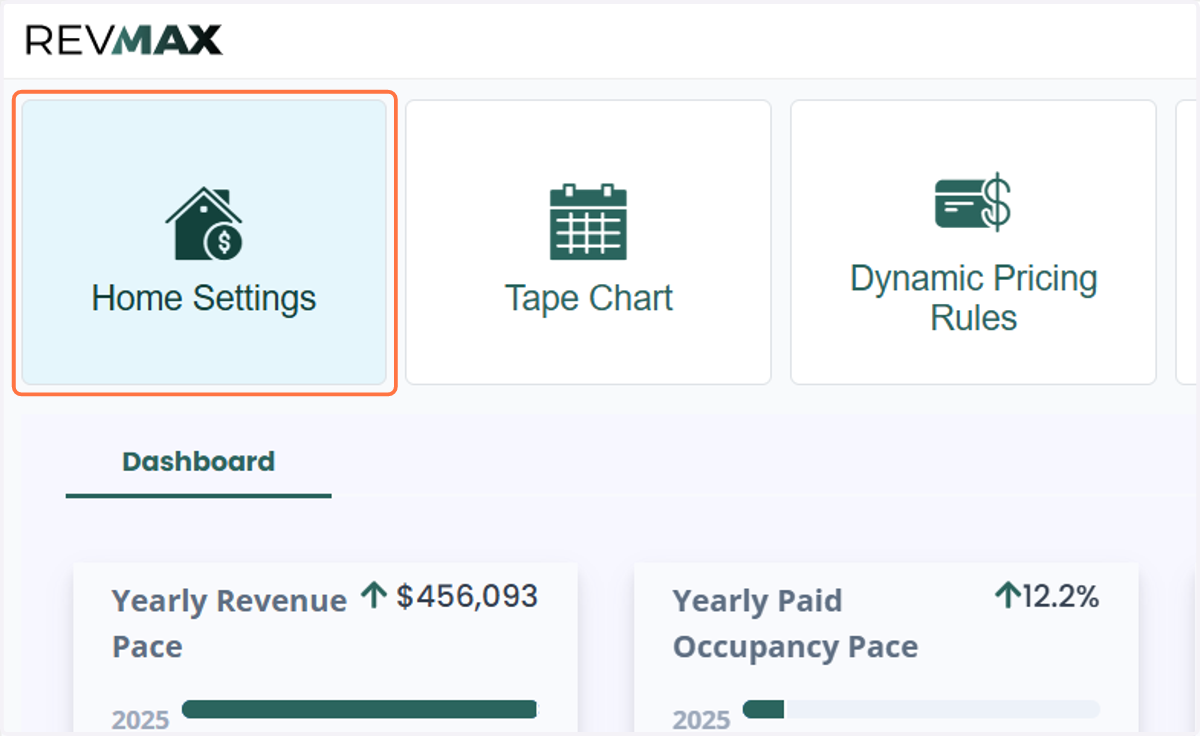The height and width of the screenshot is (736, 1200).
Task: Click the Yearly Paid Occupancy Pace title
Action: 795,623
